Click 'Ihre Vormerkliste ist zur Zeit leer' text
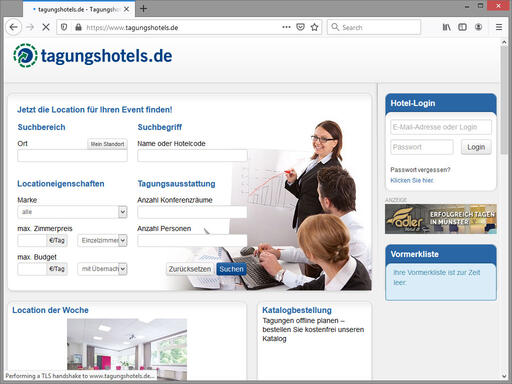 pyautogui.click(x=436, y=277)
